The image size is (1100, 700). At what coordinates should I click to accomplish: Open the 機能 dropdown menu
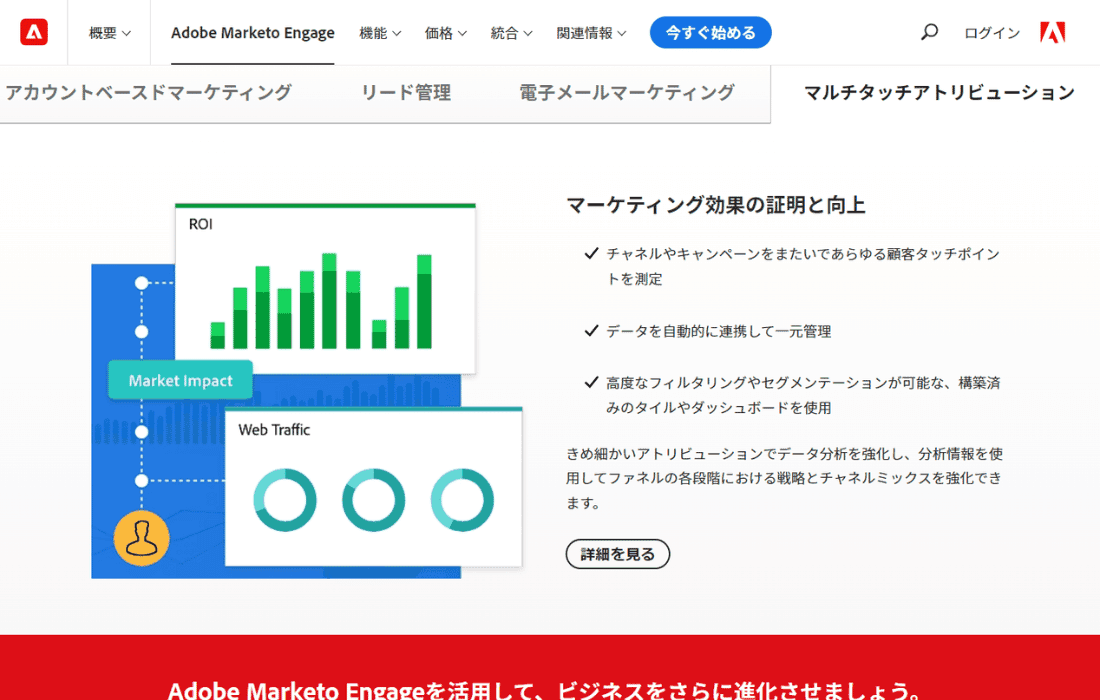pyautogui.click(x=380, y=33)
